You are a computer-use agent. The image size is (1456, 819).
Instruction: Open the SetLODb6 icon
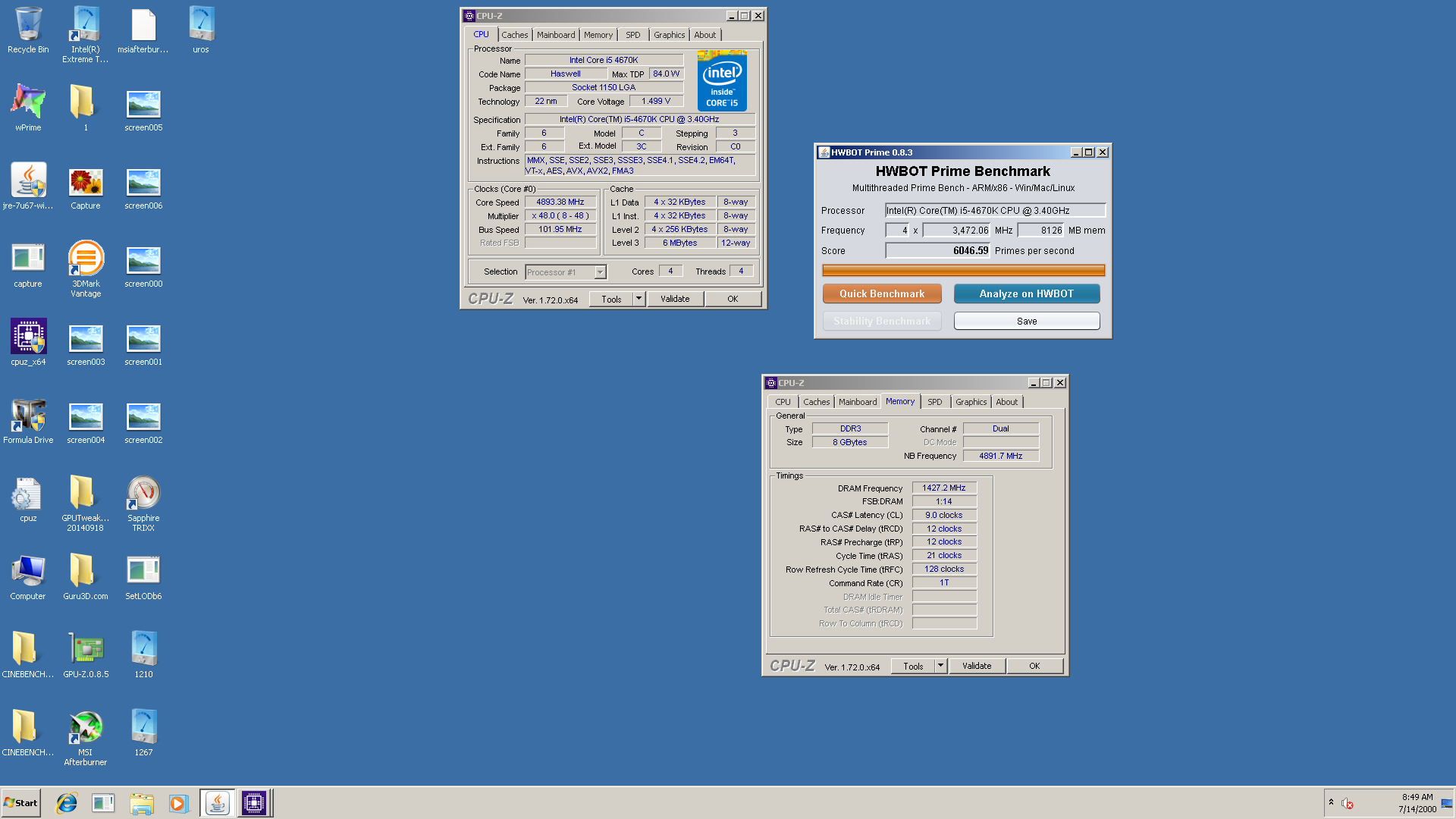point(143,576)
